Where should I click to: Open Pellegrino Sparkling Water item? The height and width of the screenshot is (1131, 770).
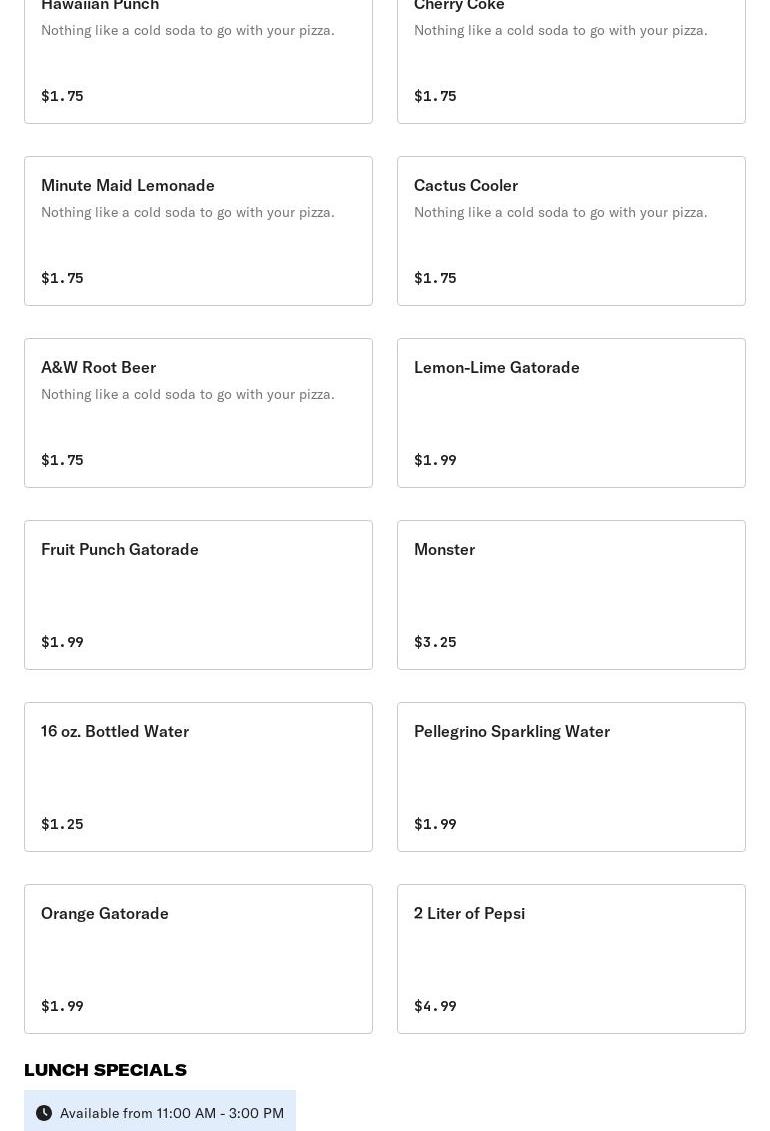tap(571, 777)
